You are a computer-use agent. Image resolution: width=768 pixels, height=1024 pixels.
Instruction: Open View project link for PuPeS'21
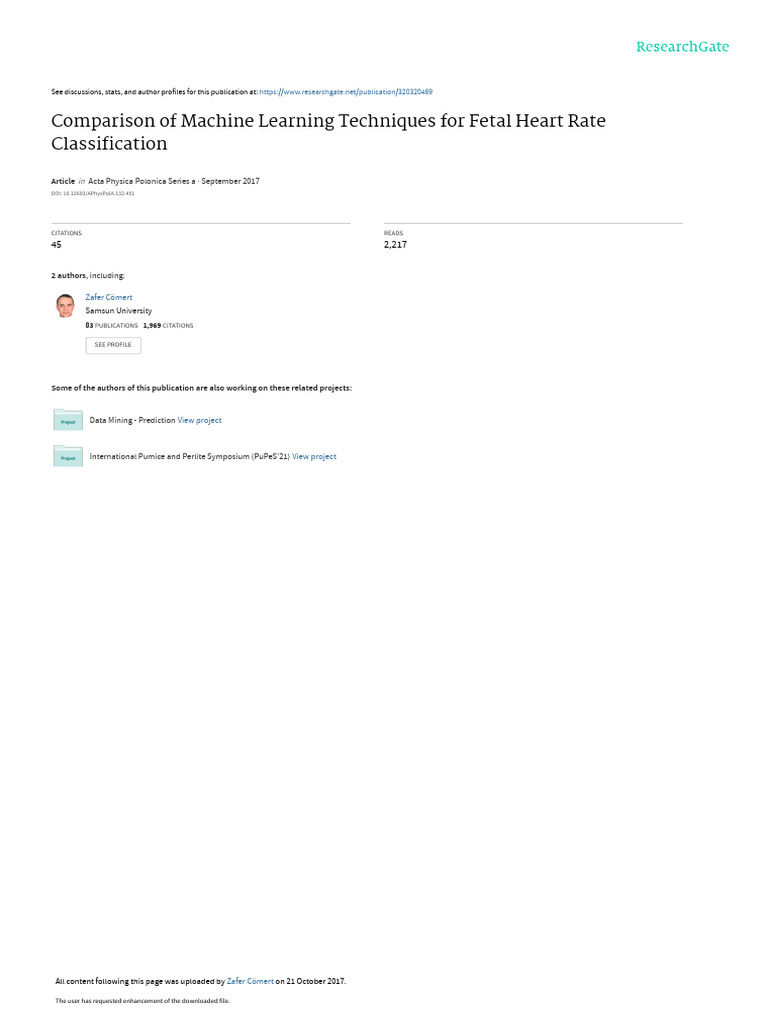click(x=314, y=456)
